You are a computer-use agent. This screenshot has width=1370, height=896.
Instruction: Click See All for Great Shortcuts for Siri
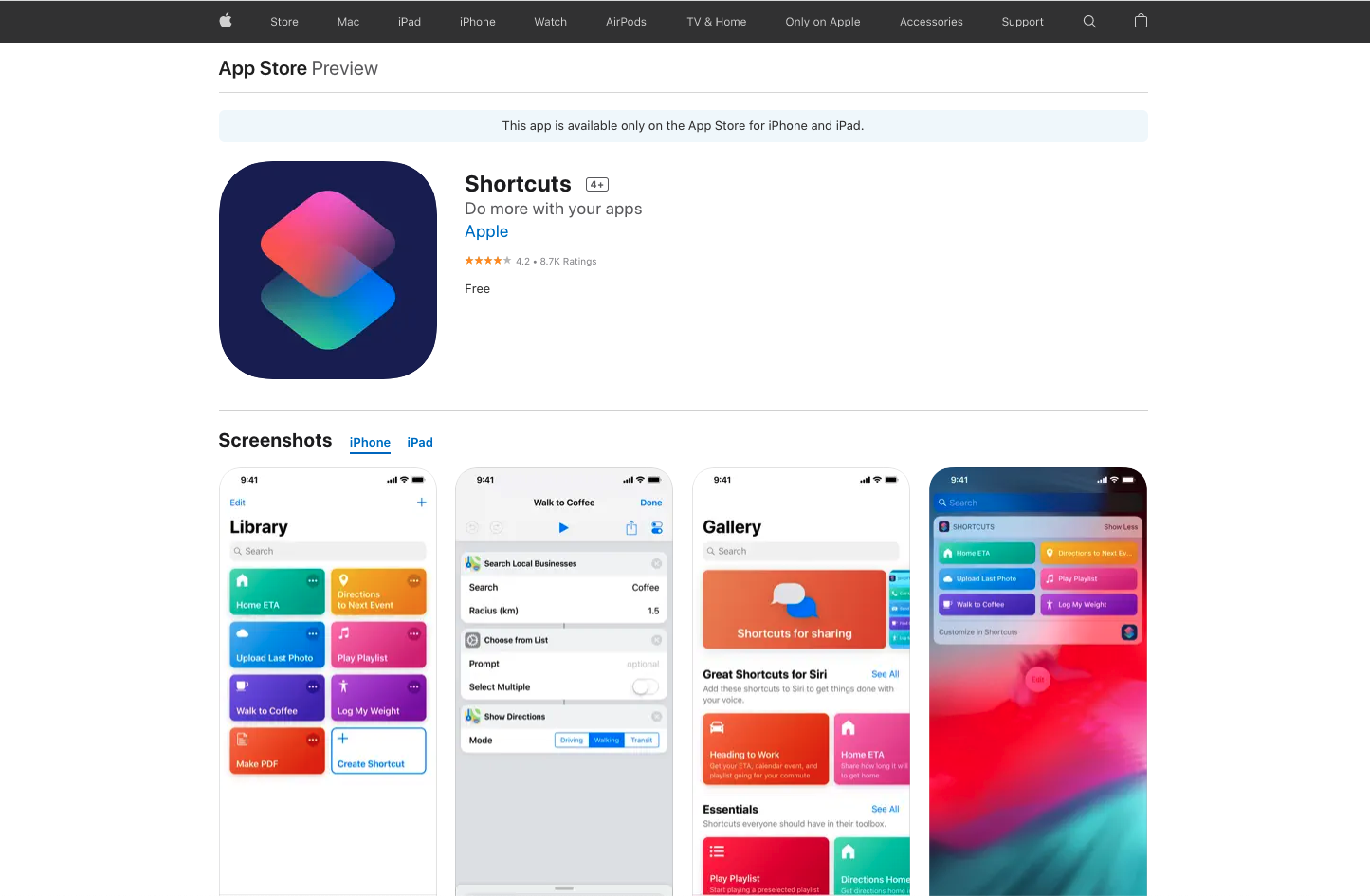pos(886,674)
